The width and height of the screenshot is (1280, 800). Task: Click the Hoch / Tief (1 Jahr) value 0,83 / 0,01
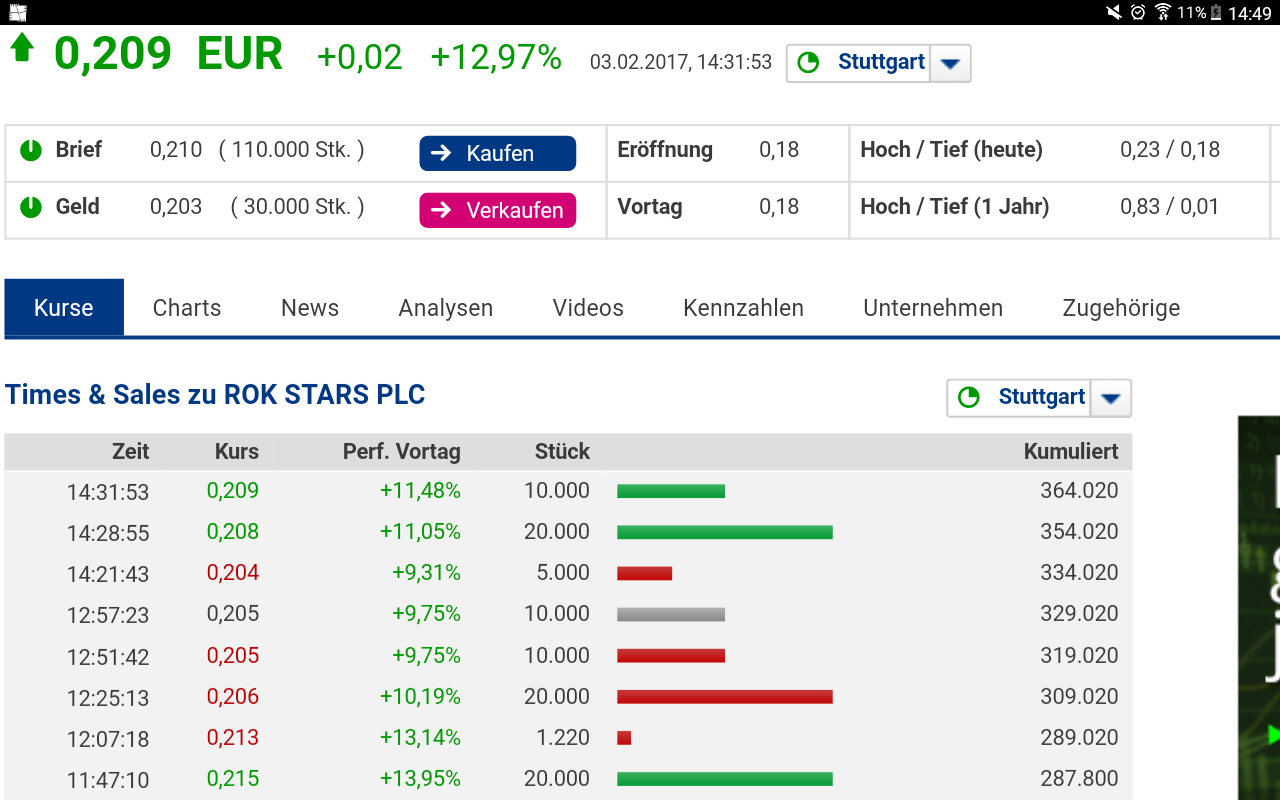[x=1170, y=207]
